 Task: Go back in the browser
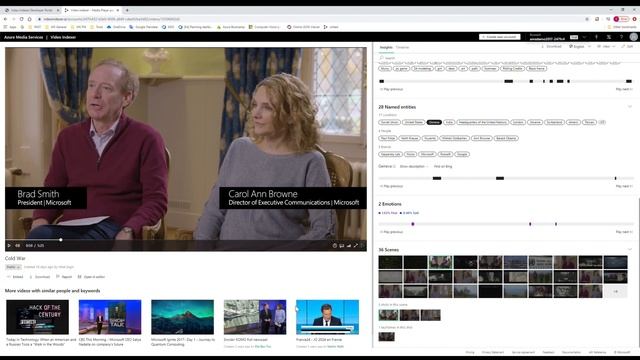(5, 19)
